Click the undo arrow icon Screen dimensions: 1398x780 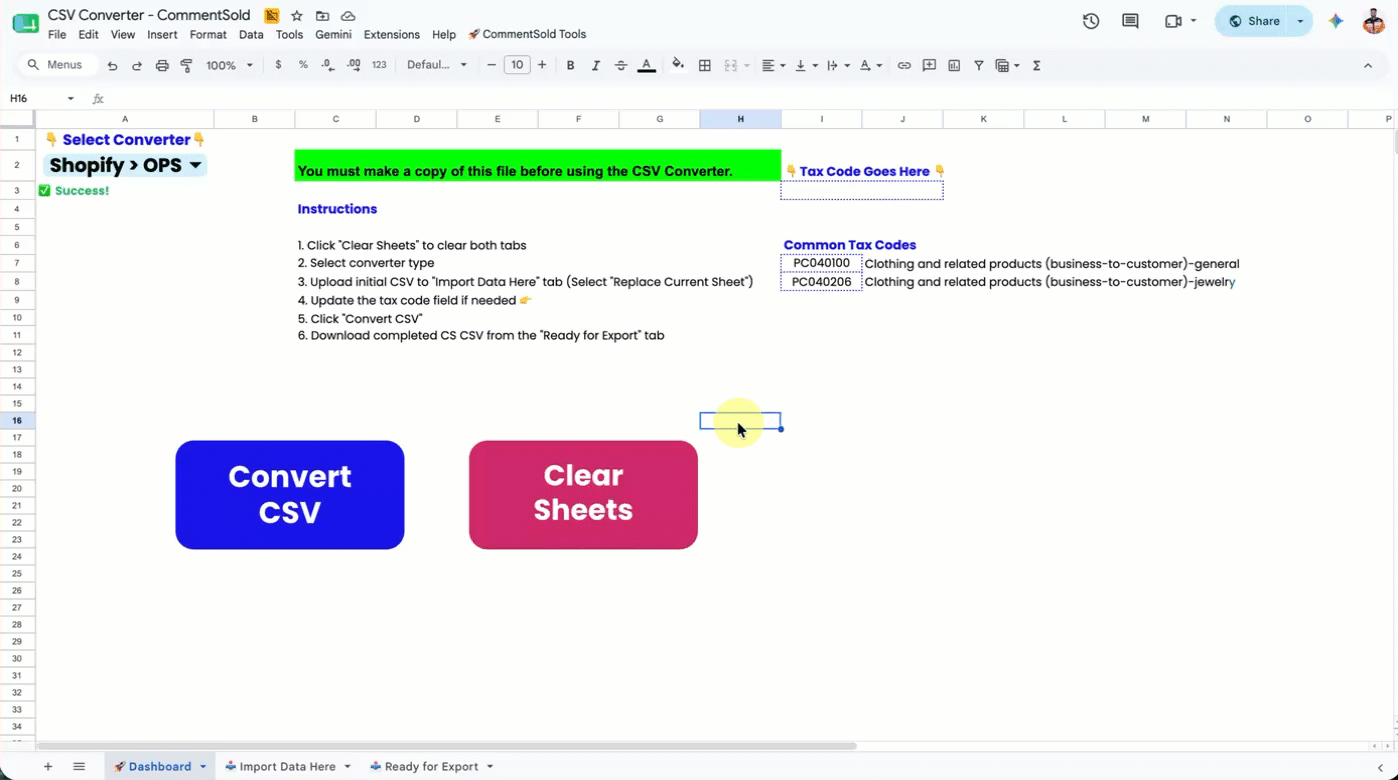112,65
